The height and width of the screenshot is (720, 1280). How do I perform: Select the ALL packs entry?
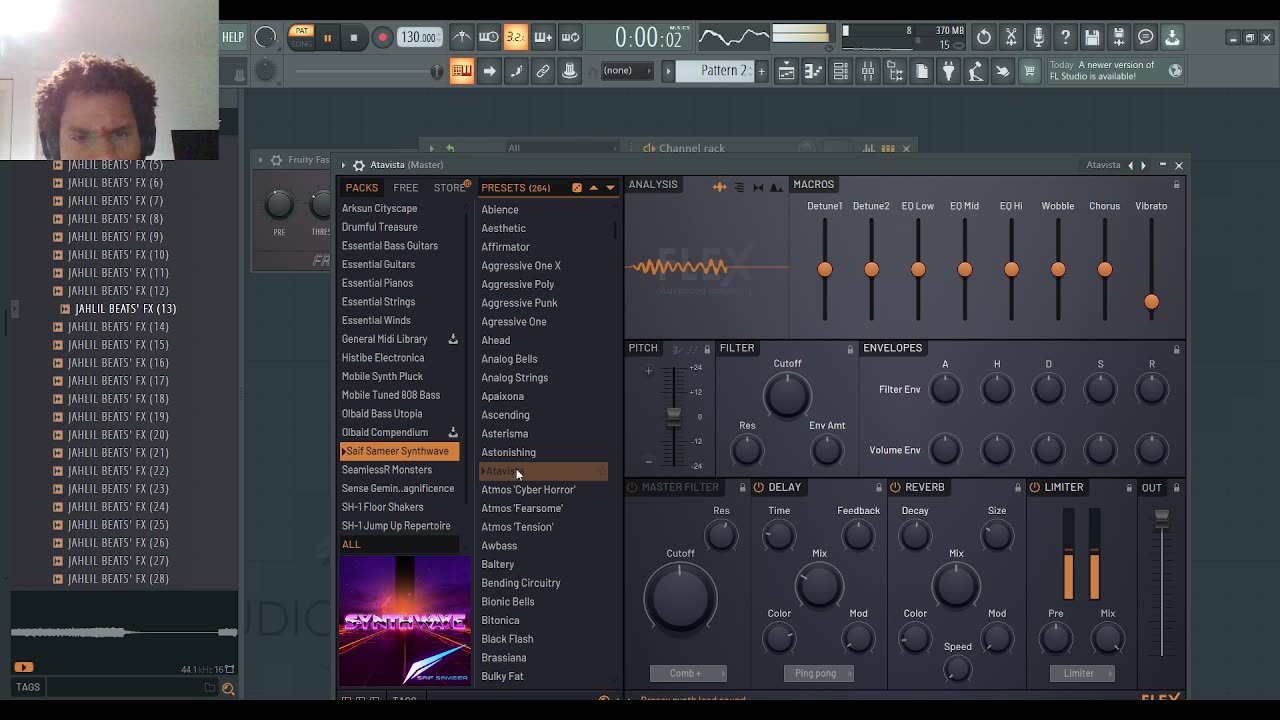coord(399,544)
